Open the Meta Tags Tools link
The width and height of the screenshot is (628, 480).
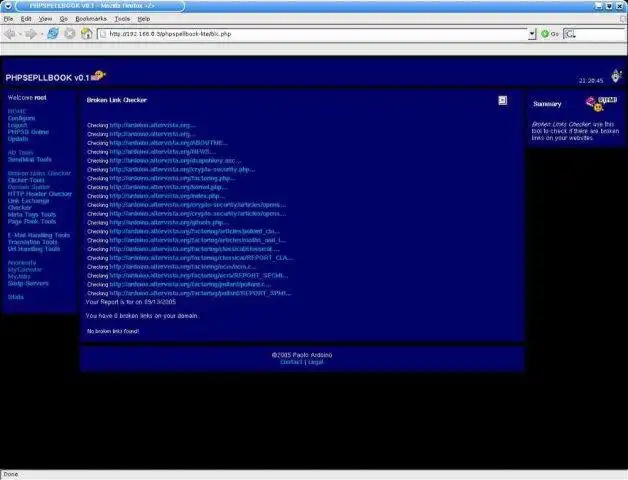coord(32,214)
